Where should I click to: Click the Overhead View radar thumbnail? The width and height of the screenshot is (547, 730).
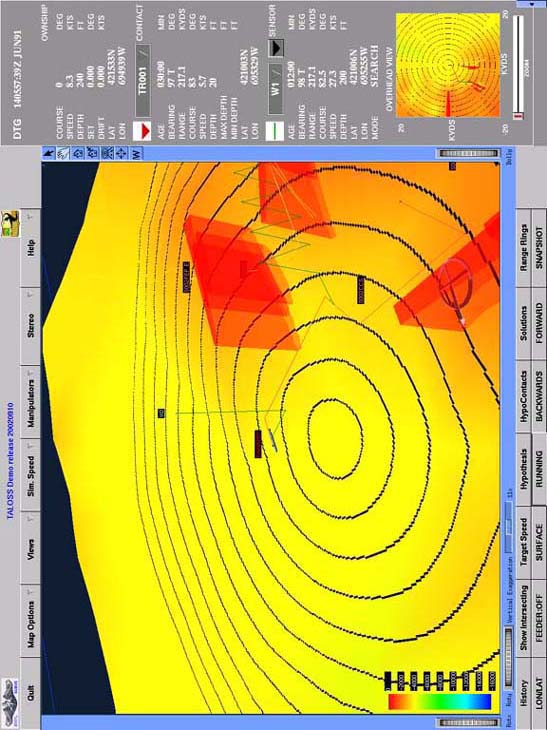pos(448,65)
